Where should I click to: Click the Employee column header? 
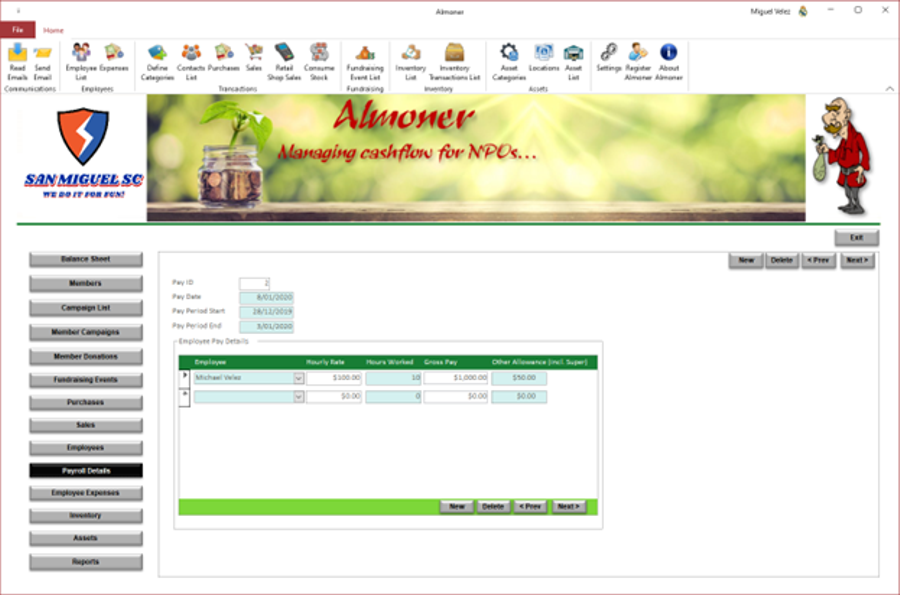(x=210, y=362)
